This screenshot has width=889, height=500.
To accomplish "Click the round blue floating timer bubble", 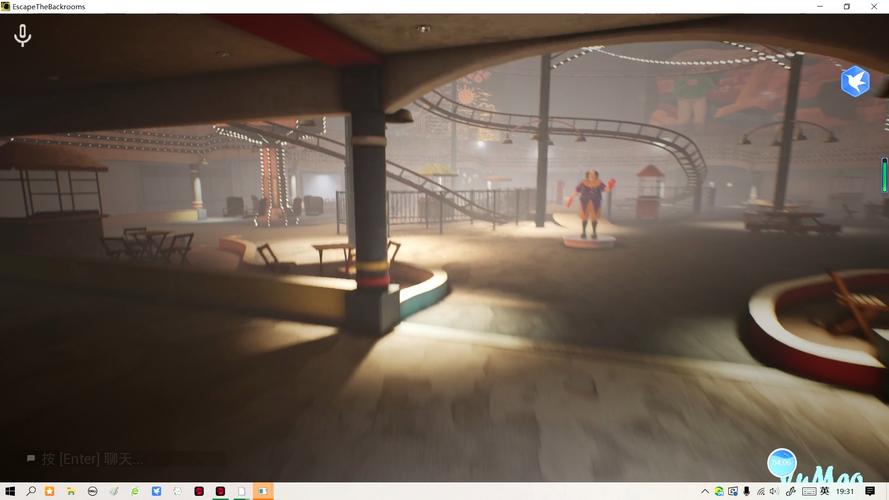I will tap(782, 463).
